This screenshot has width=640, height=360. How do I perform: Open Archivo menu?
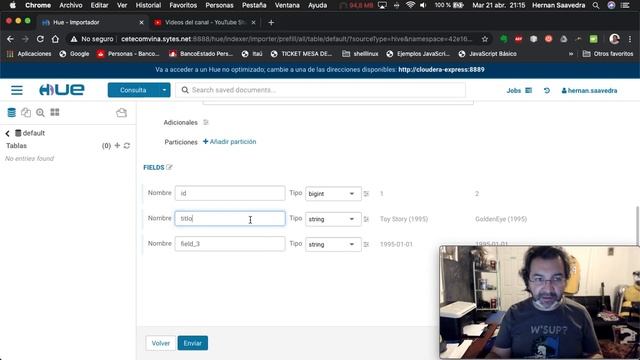tap(71, 5)
